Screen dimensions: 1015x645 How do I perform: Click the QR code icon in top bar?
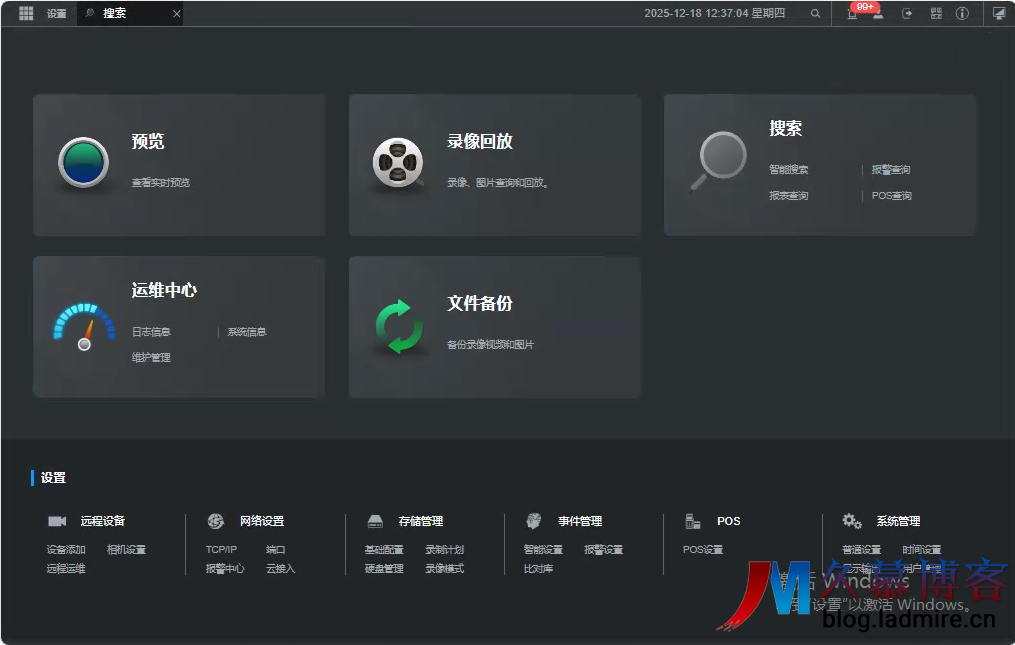pos(936,13)
